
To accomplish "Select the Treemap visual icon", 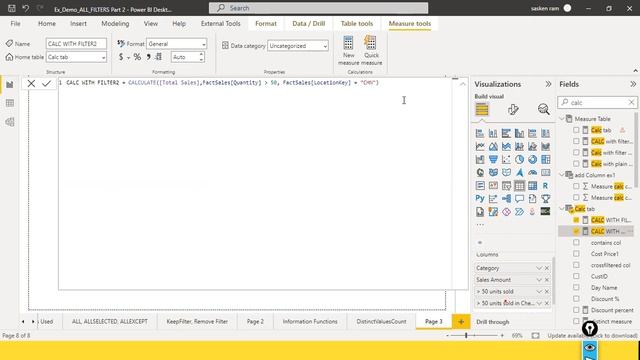I will coord(545,159).
